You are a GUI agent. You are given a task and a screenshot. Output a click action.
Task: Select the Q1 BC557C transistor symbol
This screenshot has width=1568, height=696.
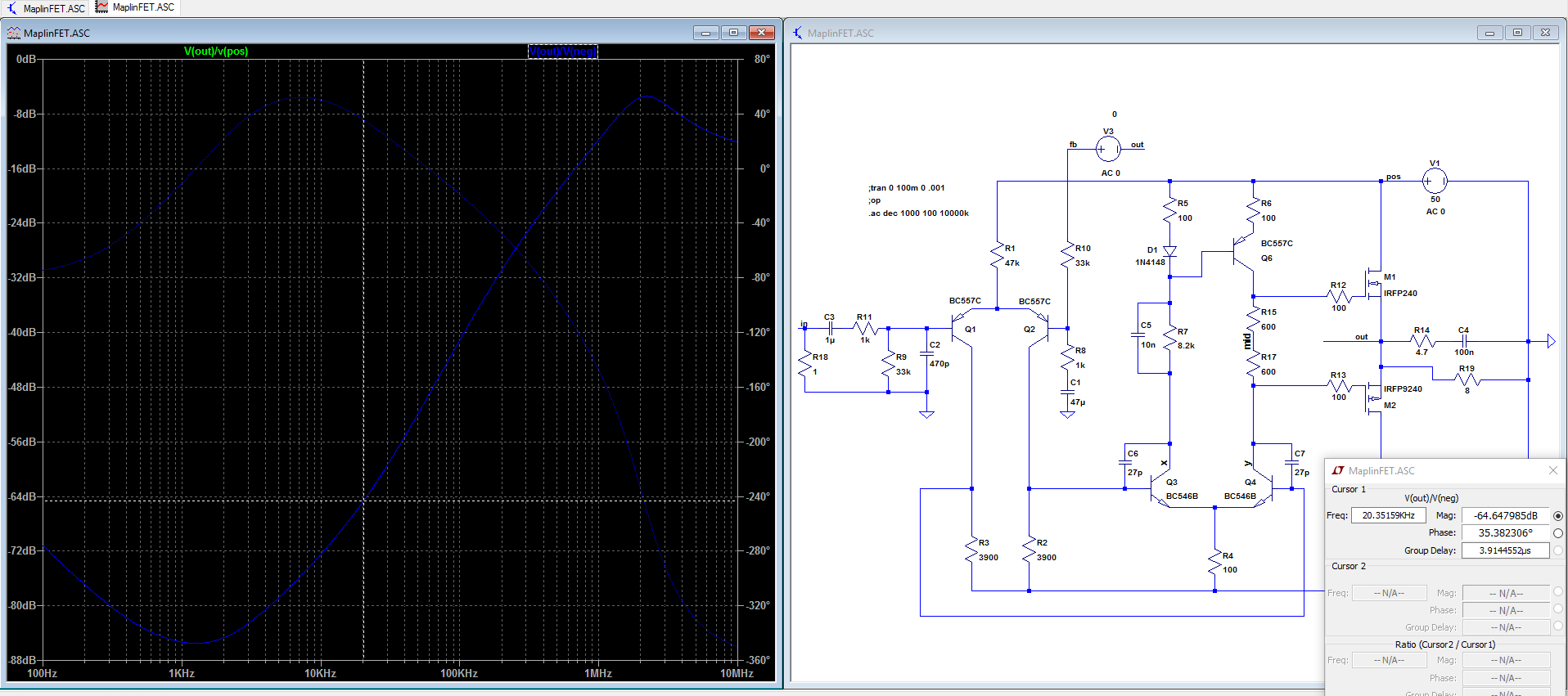coord(962,330)
